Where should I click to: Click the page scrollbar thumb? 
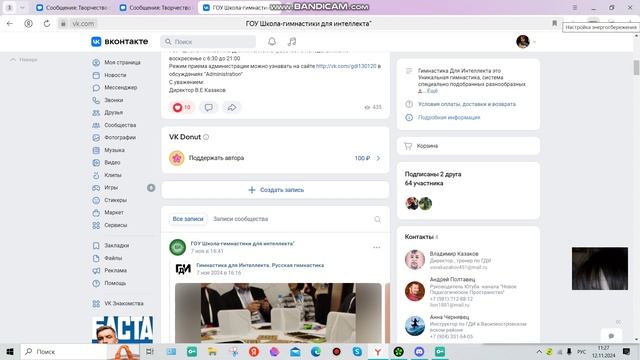(x=636, y=67)
